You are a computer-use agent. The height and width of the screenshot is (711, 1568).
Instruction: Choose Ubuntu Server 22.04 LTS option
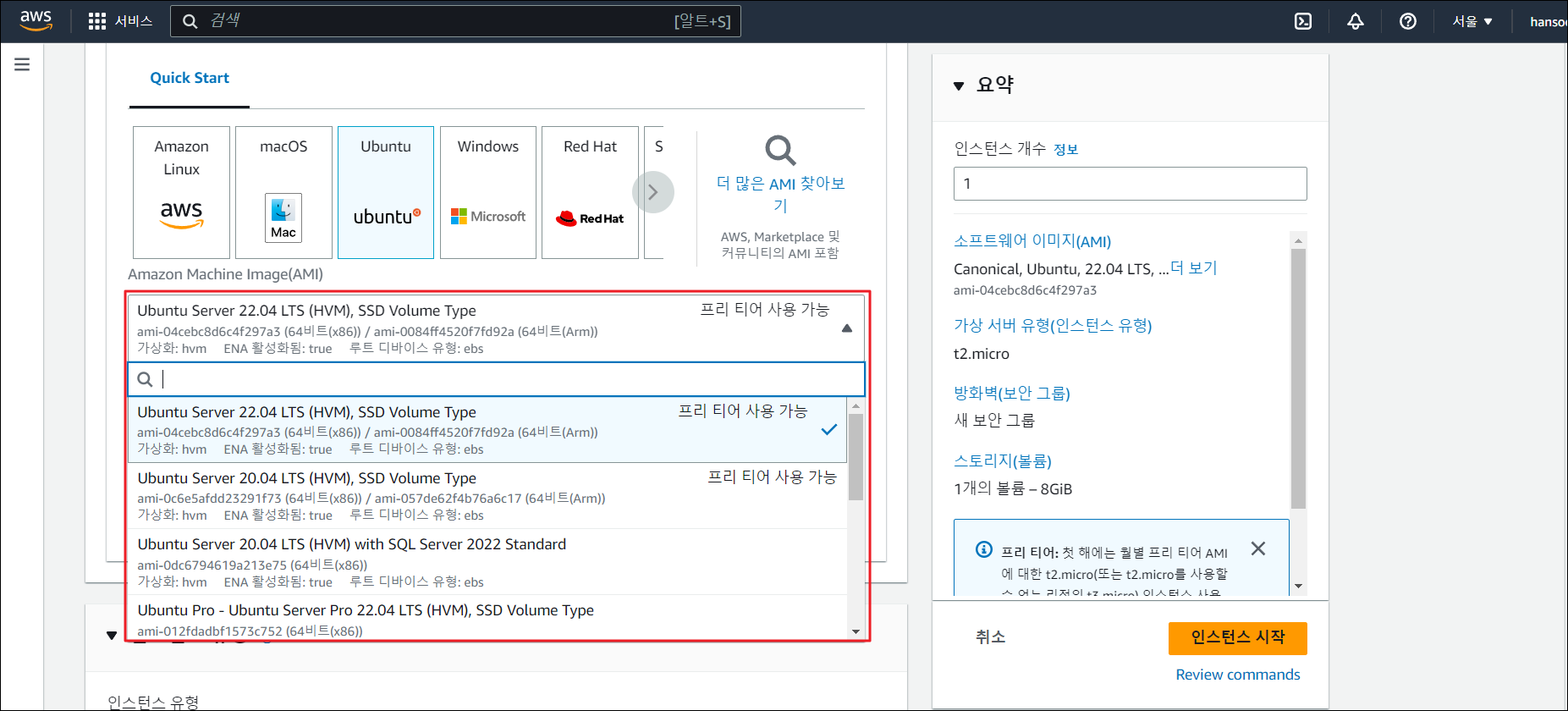(x=487, y=430)
